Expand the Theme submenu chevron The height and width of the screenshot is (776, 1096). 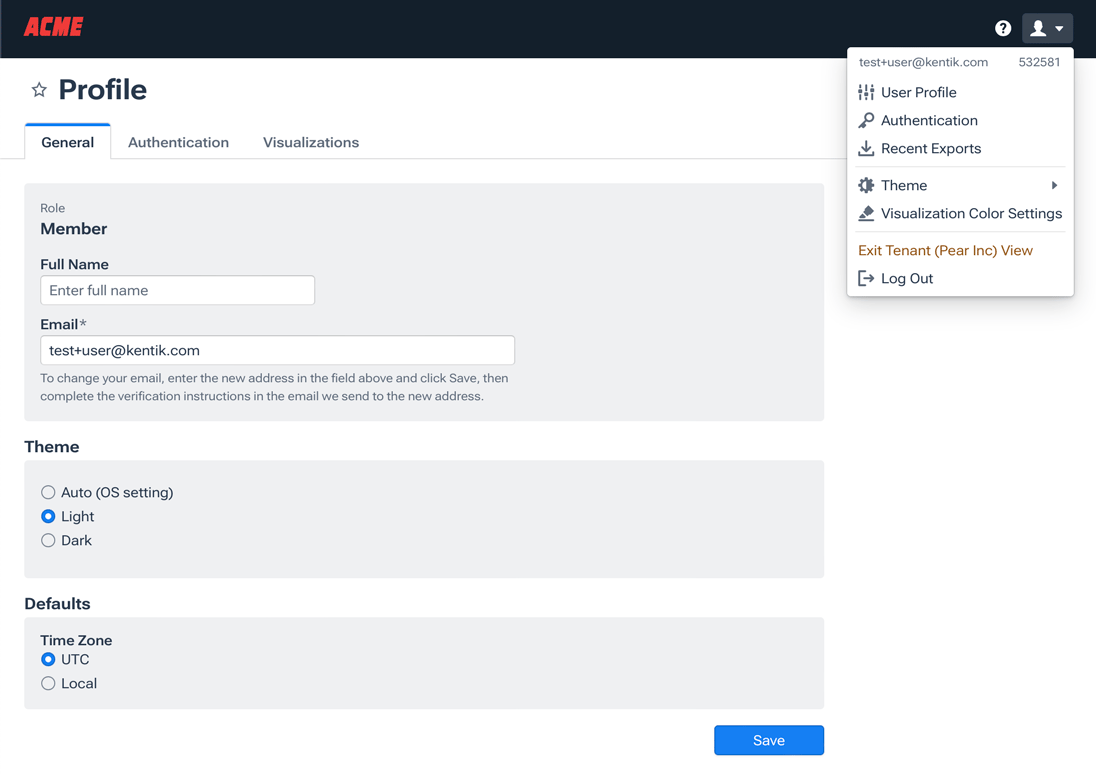point(1054,185)
